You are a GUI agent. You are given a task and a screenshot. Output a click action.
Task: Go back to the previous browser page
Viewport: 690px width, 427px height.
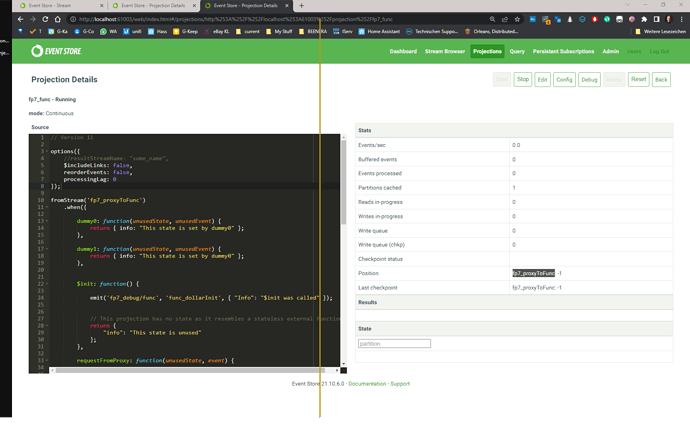click(x=20, y=19)
